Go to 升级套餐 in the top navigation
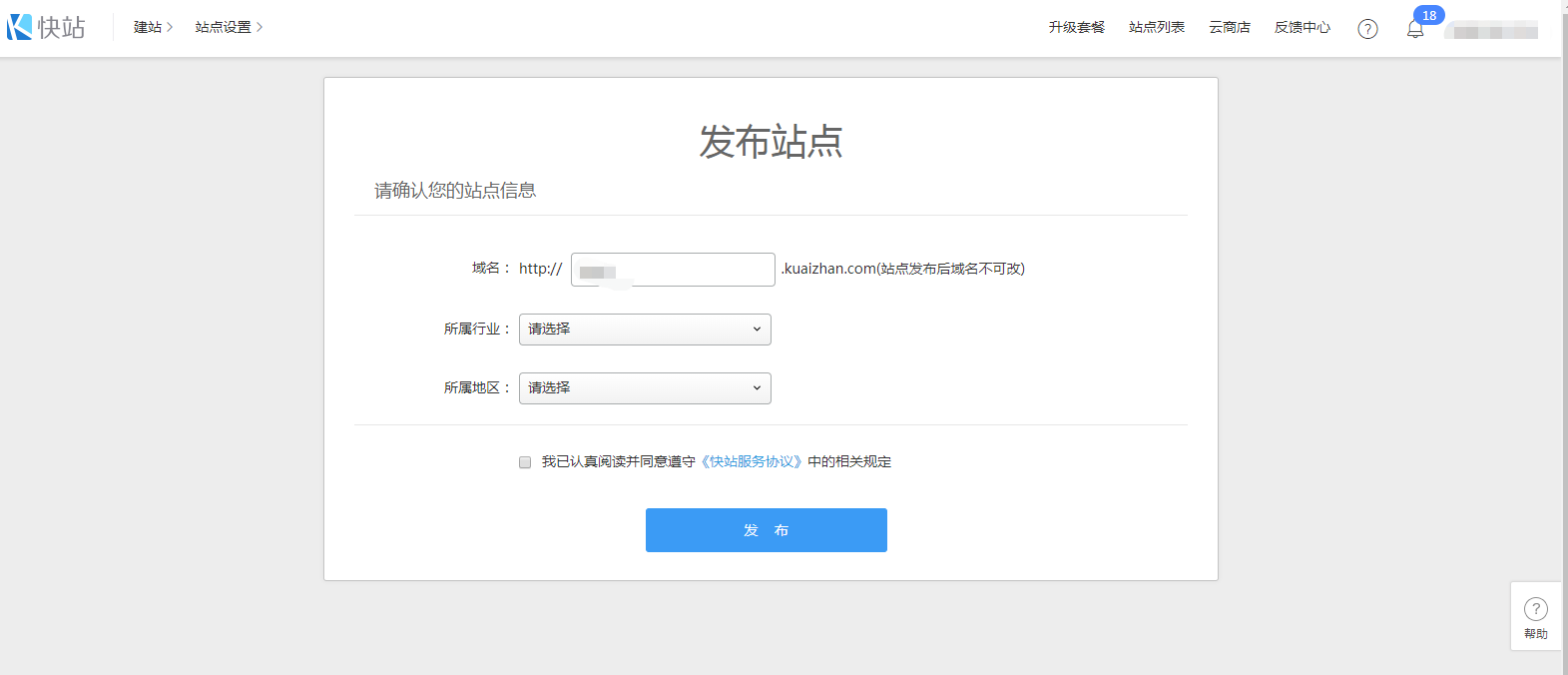The height and width of the screenshot is (675, 1568). (x=1076, y=28)
